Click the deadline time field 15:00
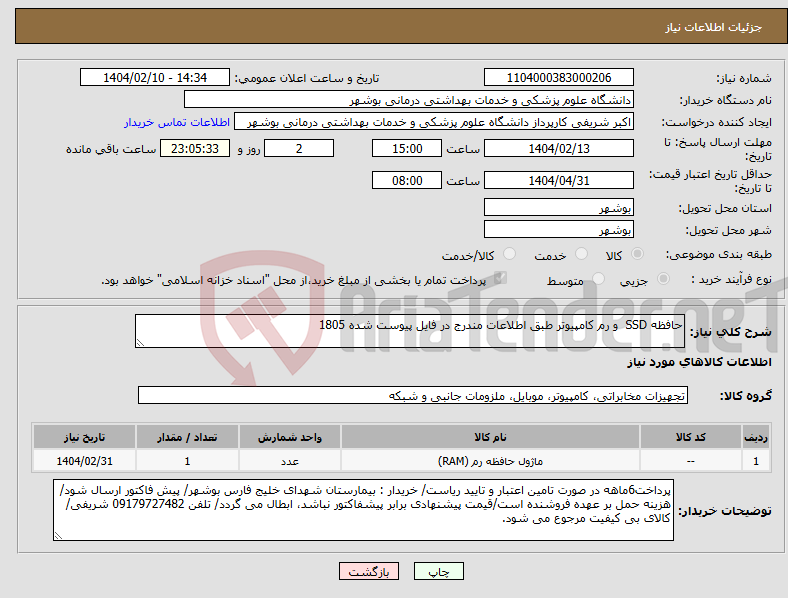This screenshot has width=788, height=598. [407, 148]
